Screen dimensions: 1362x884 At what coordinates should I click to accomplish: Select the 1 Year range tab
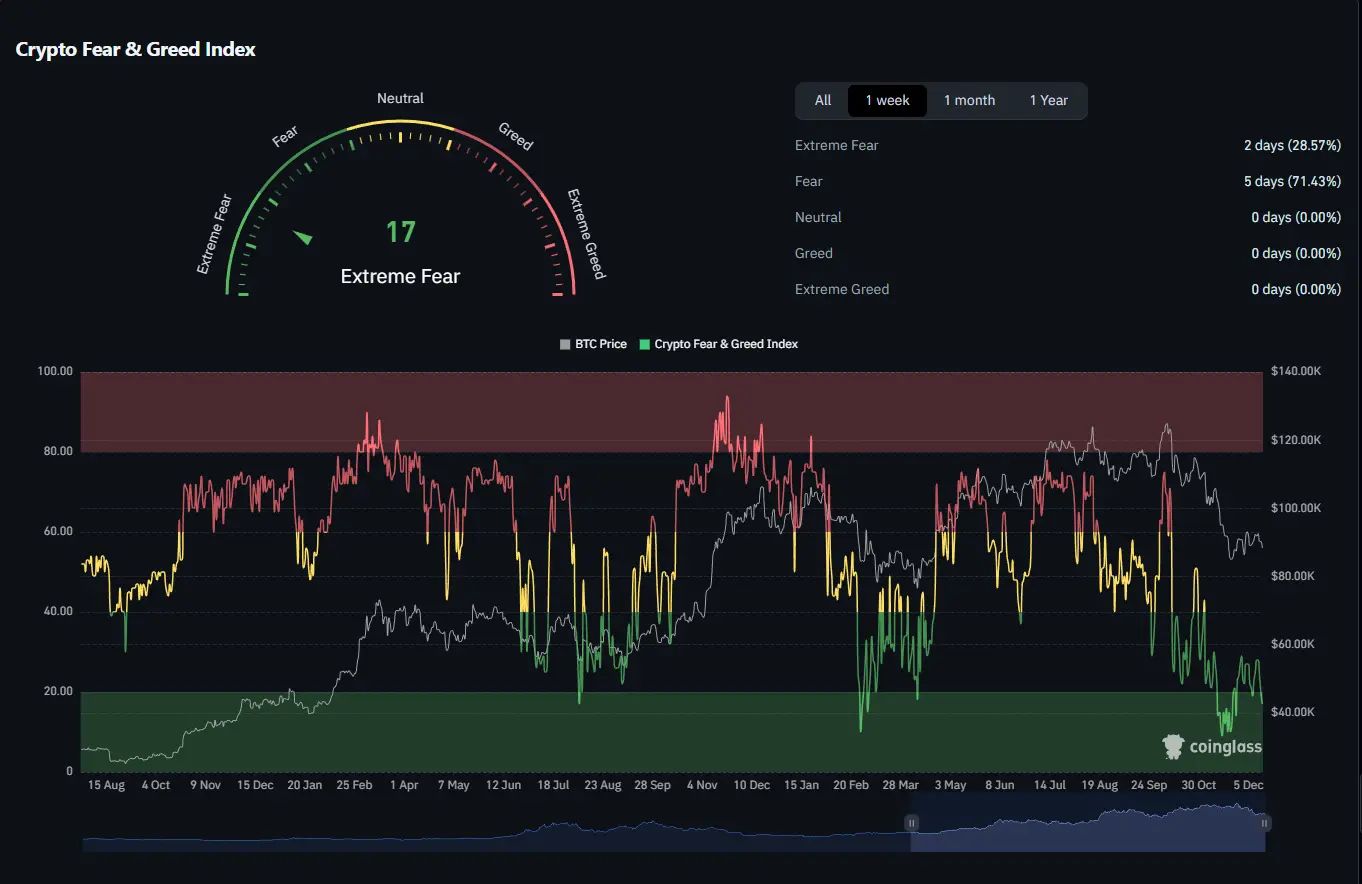tap(1048, 100)
